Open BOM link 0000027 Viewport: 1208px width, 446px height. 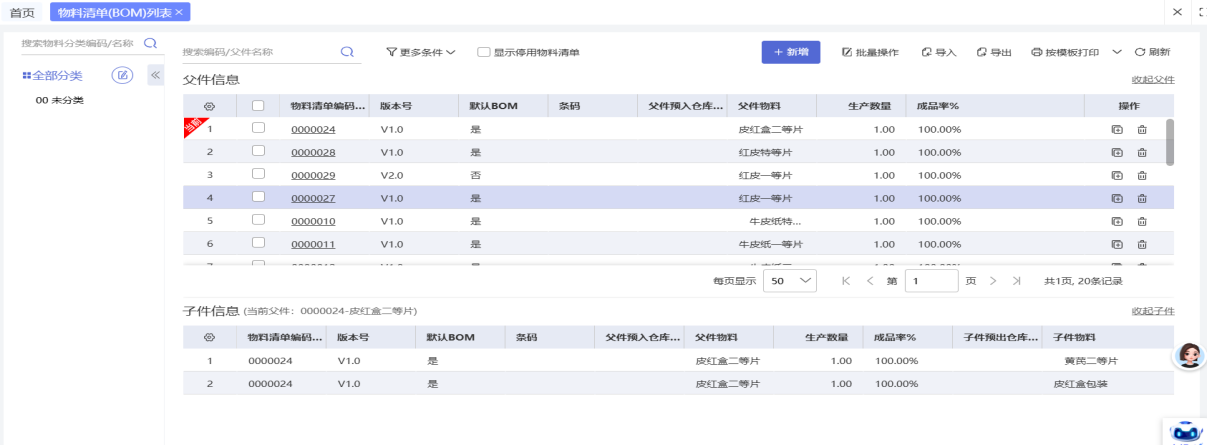click(313, 198)
